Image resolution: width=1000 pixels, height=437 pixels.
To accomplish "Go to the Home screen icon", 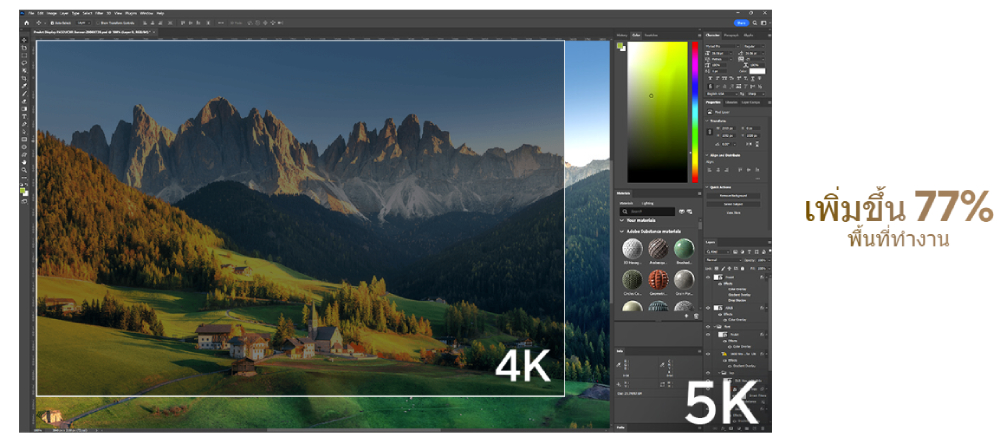I will [27, 23].
